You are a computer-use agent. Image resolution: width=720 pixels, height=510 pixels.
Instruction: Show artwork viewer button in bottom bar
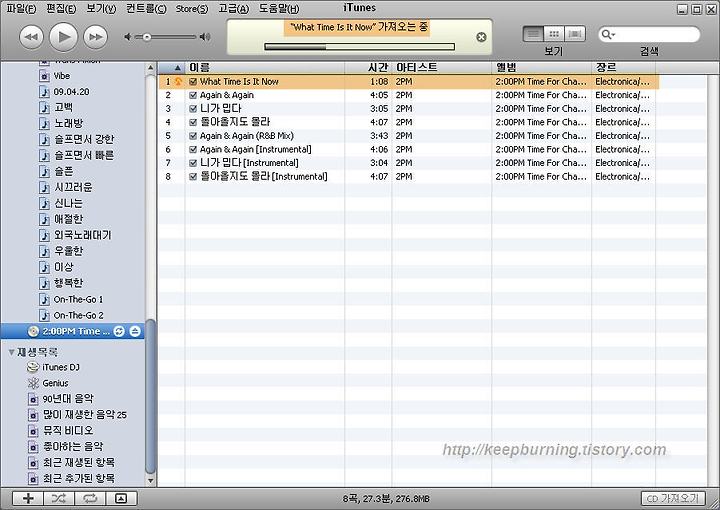point(121,498)
